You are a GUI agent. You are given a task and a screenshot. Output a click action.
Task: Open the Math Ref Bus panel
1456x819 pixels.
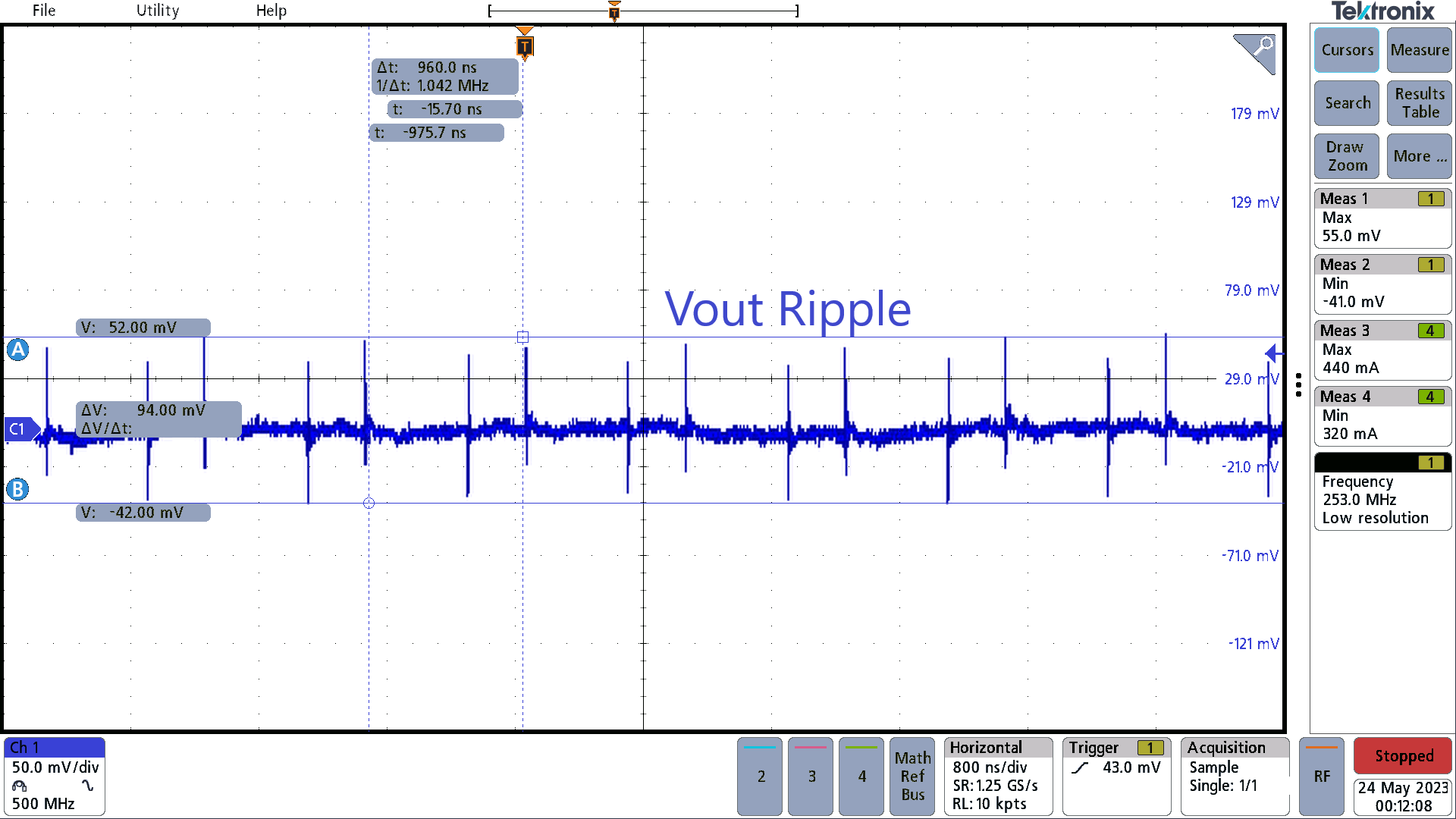pyautogui.click(x=912, y=777)
